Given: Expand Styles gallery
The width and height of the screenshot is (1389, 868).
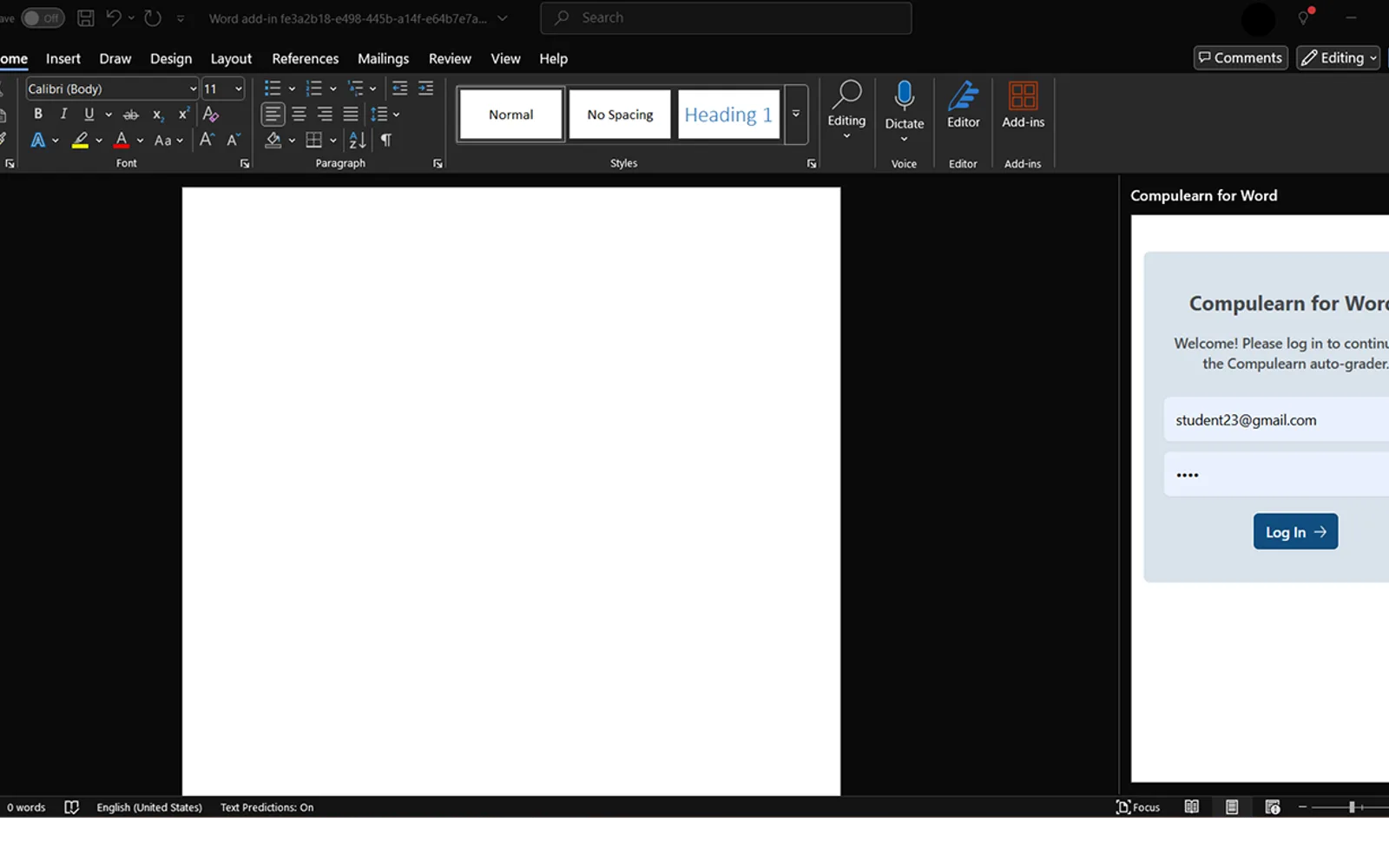Looking at the screenshot, I should 796,114.
